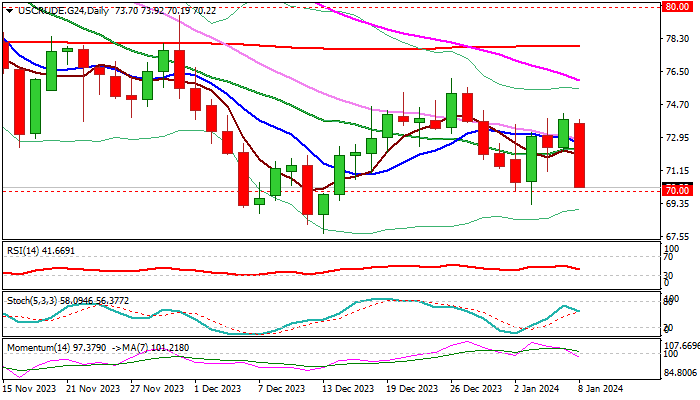Viewport: 700px width, 400px height.
Task: Click the red RSI line in its panel
Action: (x=300, y=270)
